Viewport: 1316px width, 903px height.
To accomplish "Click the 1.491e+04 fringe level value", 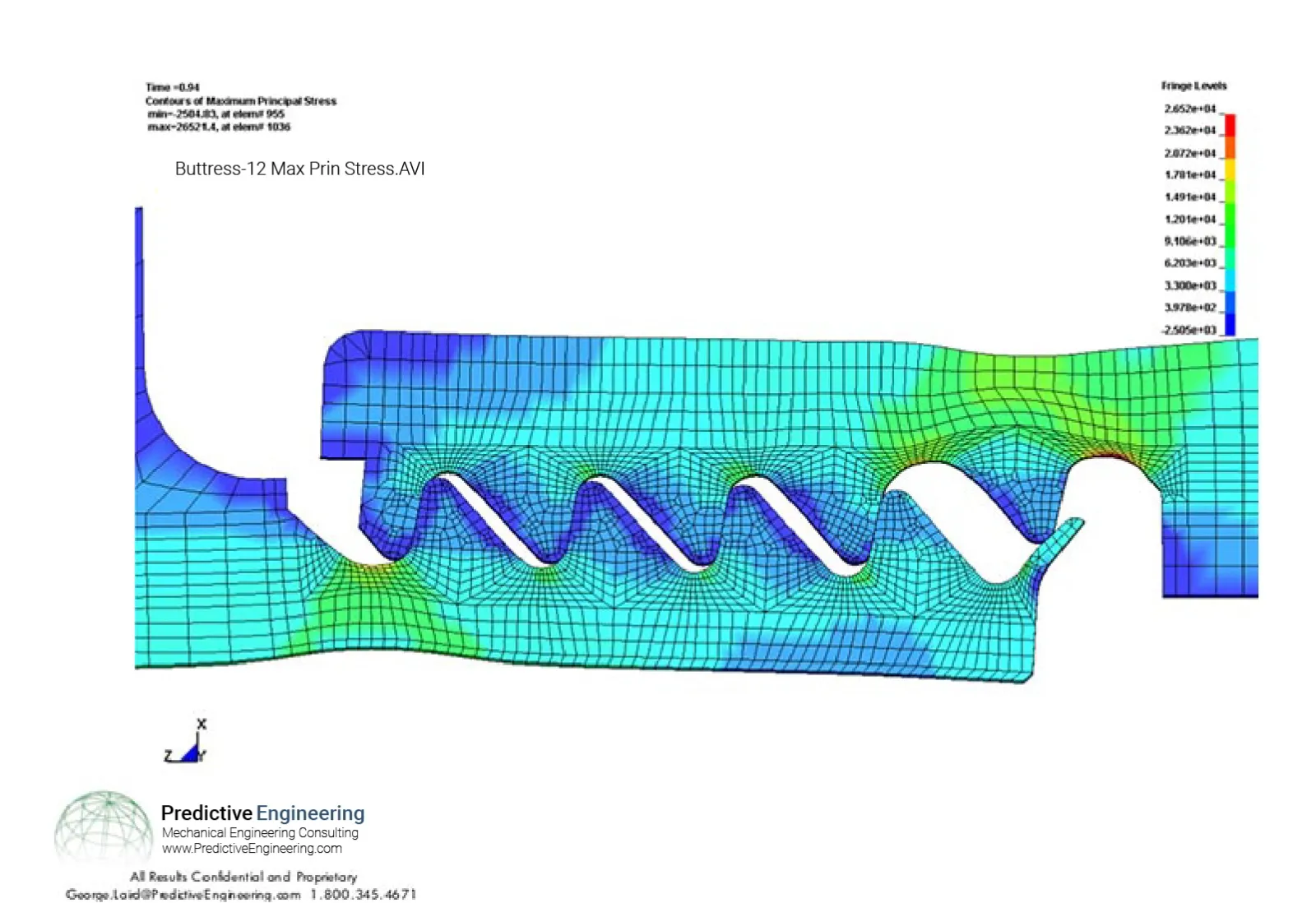I will tap(1189, 197).
